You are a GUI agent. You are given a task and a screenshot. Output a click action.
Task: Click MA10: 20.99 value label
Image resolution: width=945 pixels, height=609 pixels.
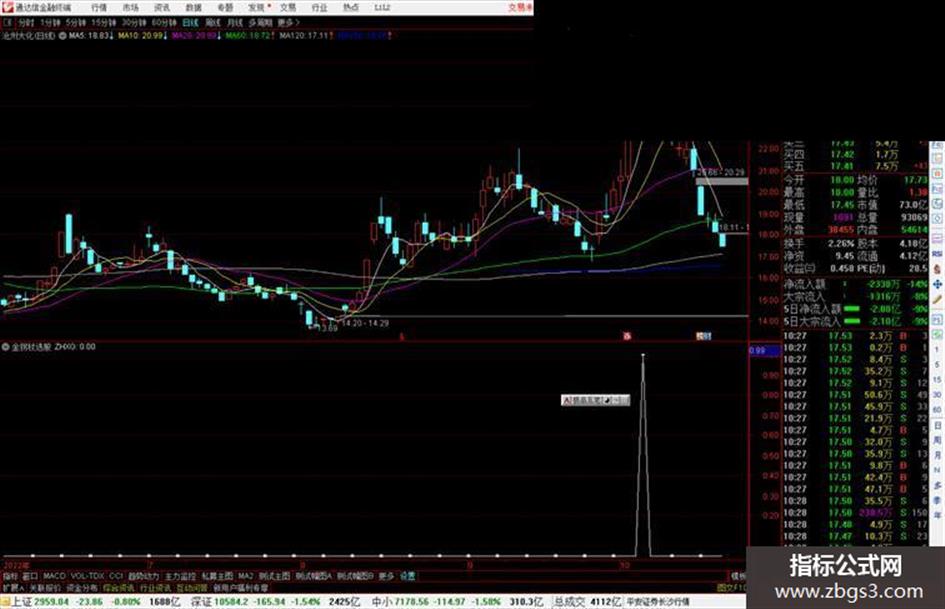(142, 36)
